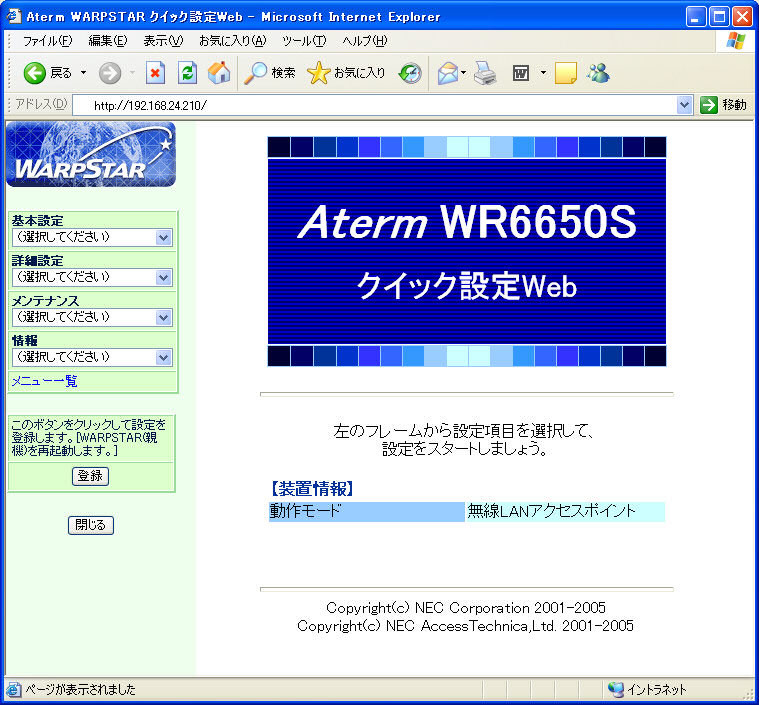Print the page using the printer icon
This screenshot has width=759, height=705.
pyautogui.click(x=485, y=73)
